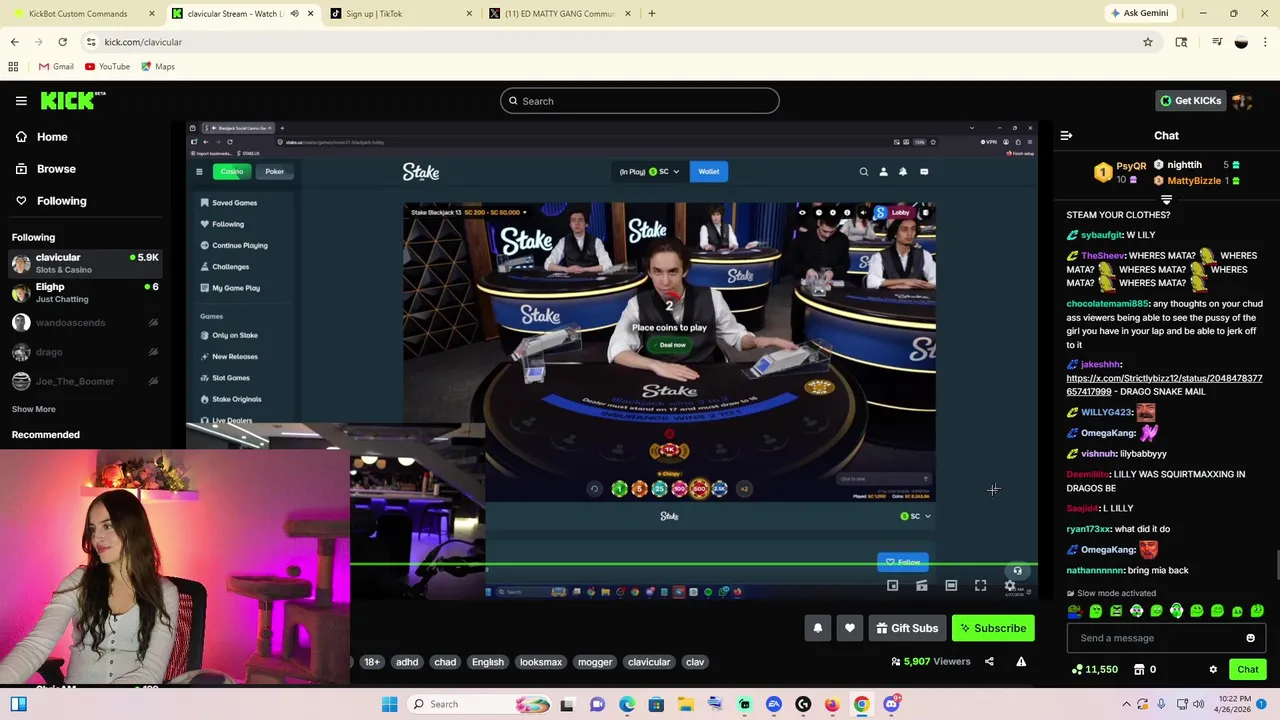Select the looksmax tag
The image size is (1280, 720).
tap(540, 662)
